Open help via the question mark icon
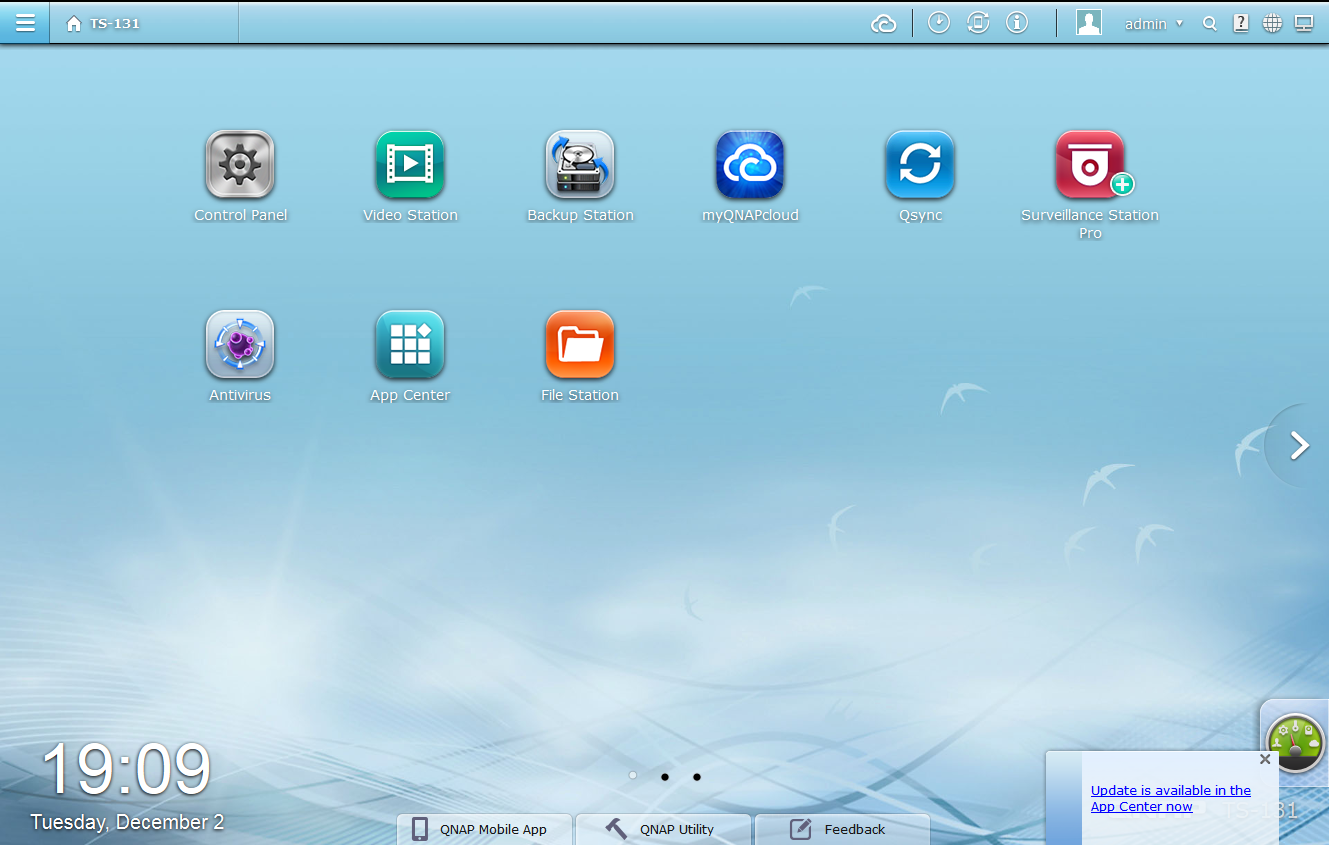 pos(1241,23)
